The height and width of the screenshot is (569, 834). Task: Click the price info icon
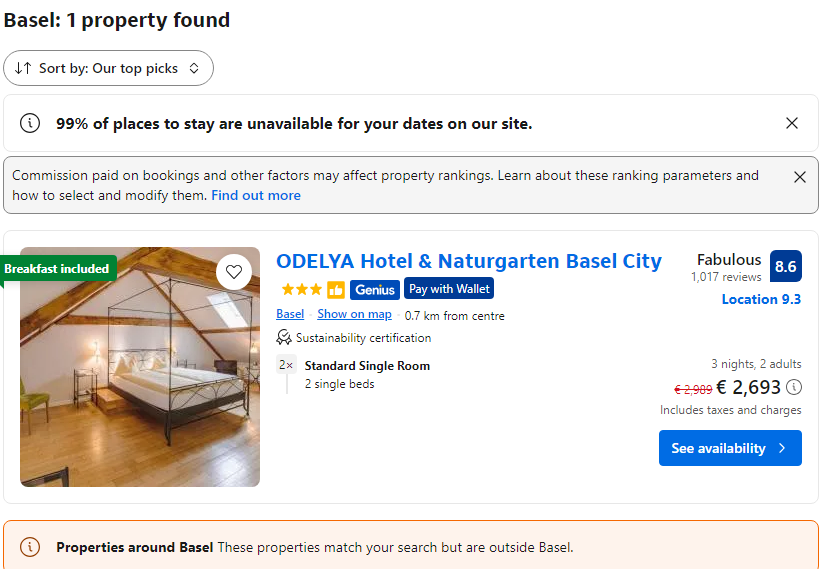pos(794,387)
